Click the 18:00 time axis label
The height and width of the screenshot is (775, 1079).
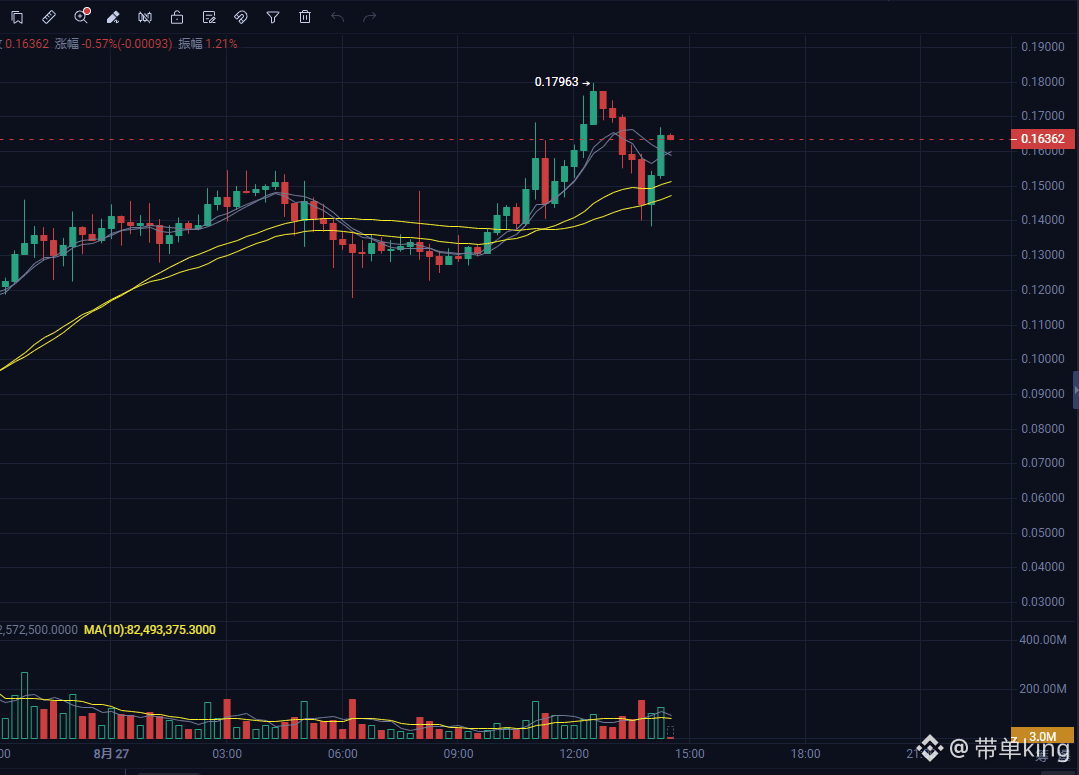pos(805,754)
